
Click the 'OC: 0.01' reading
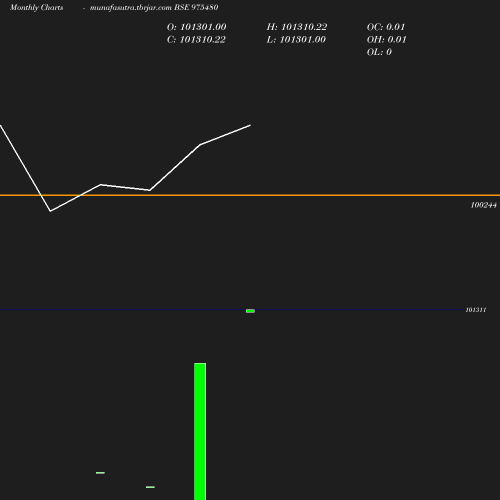[386, 27]
